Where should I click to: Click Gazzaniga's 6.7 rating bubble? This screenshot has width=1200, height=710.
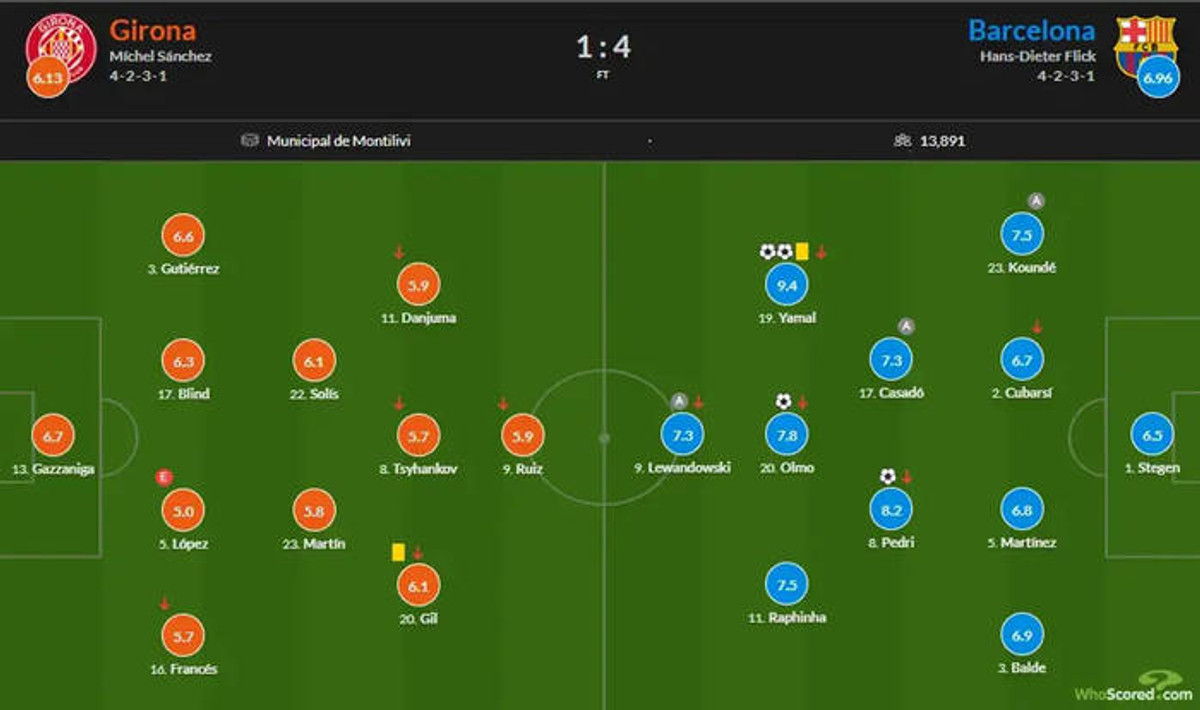[54, 436]
